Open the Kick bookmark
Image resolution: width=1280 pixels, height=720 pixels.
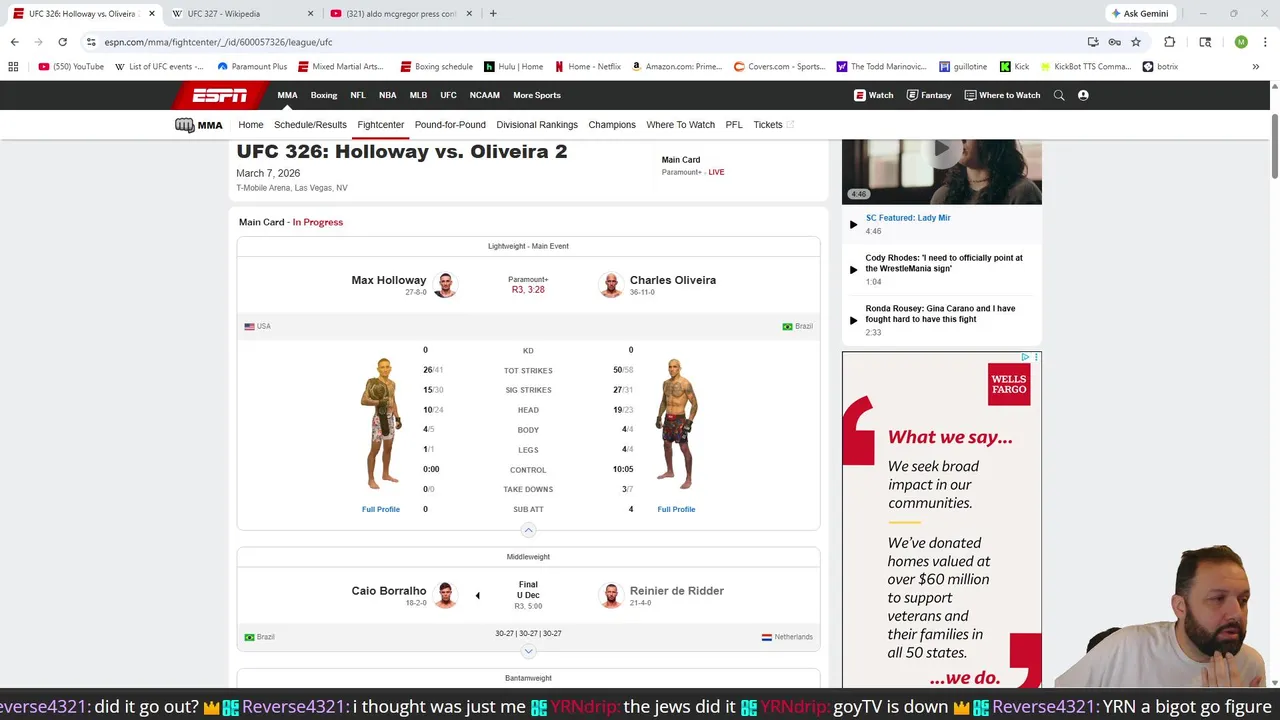1014,67
